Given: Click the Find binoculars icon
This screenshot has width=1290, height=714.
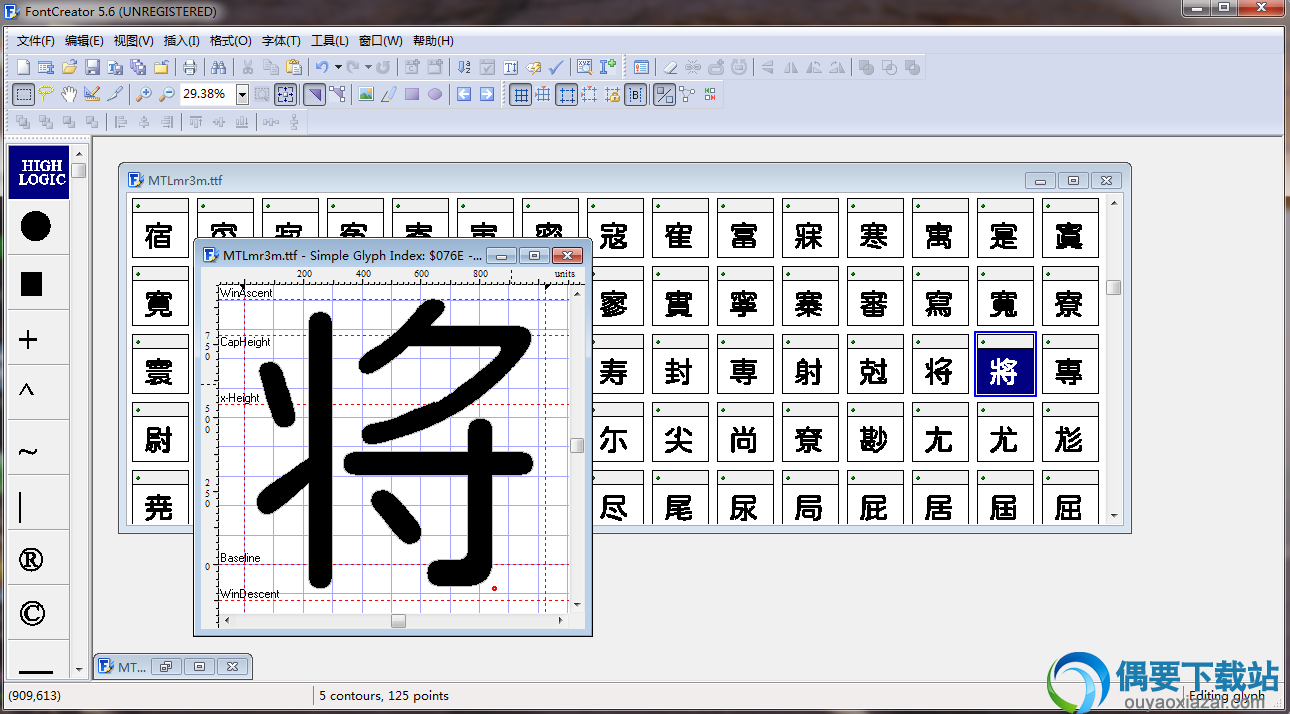Looking at the screenshot, I should (219, 67).
